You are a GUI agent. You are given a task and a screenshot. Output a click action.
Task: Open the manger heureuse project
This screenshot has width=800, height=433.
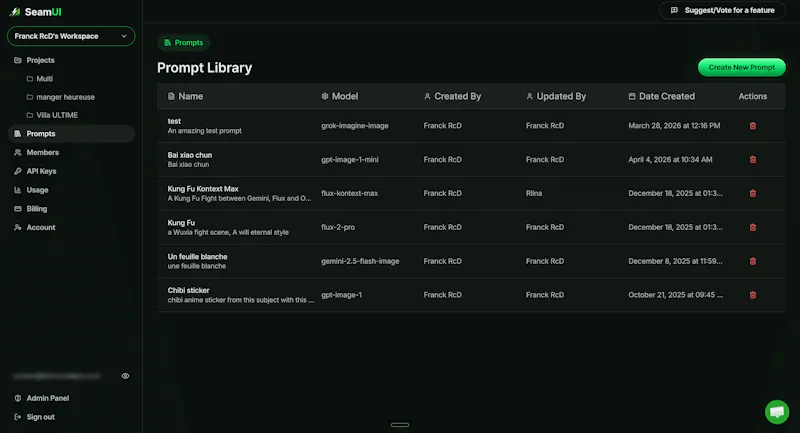click(x=65, y=97)
